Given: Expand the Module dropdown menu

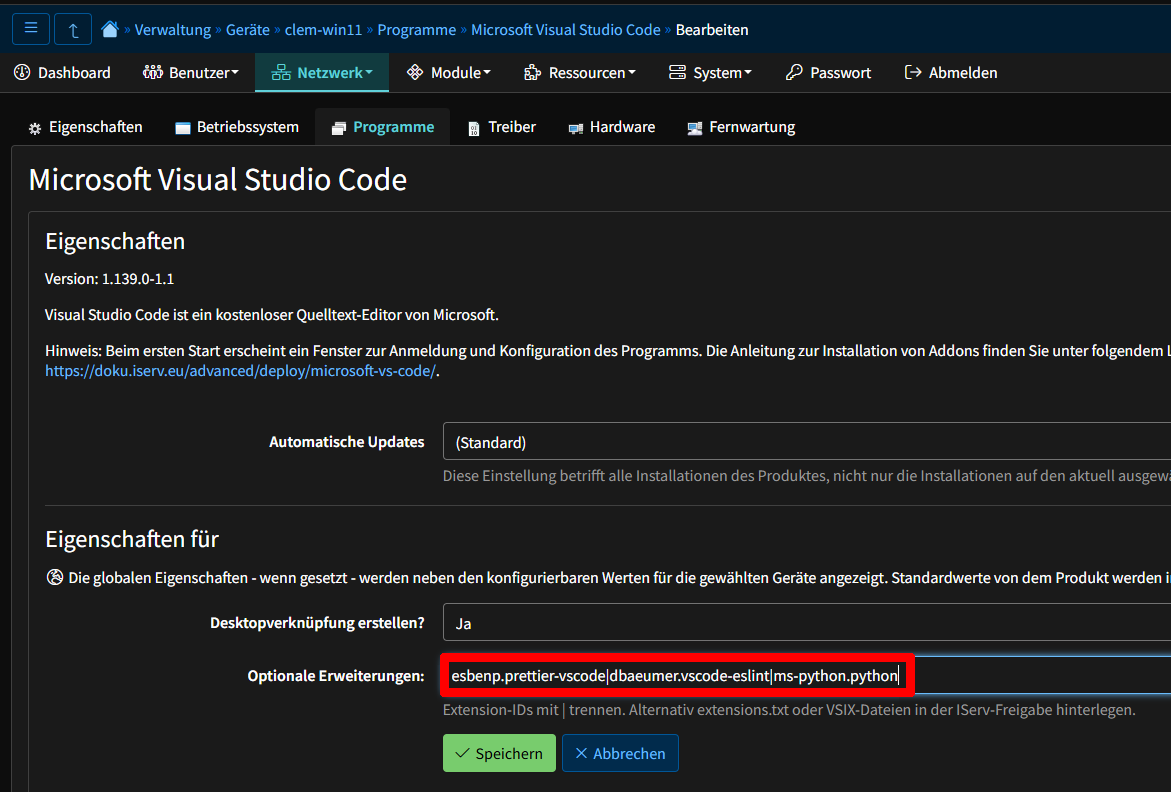Looking at the screenshot, I should (x=449, y=72).
